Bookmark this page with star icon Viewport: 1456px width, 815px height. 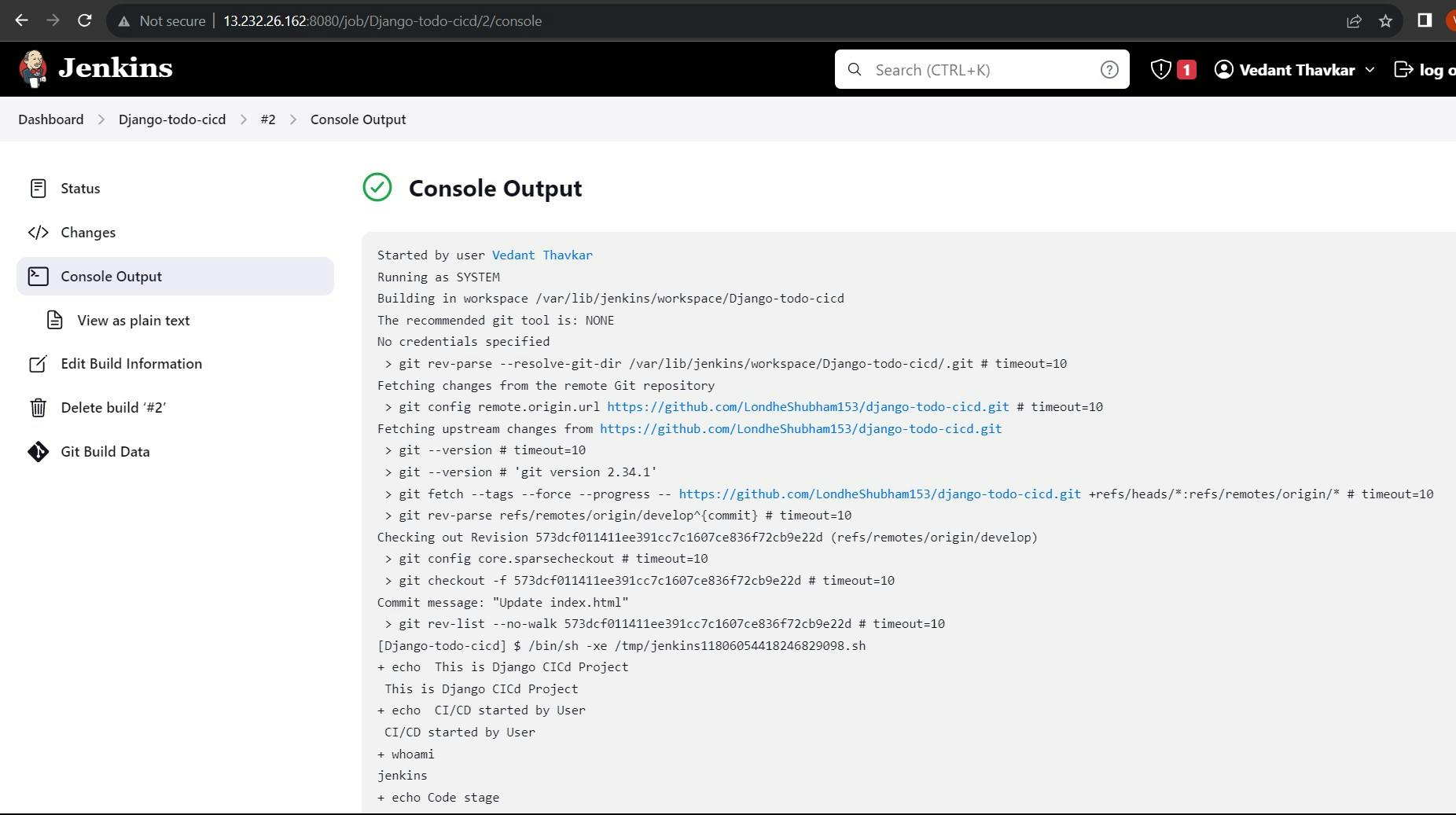coord(1386,21)
